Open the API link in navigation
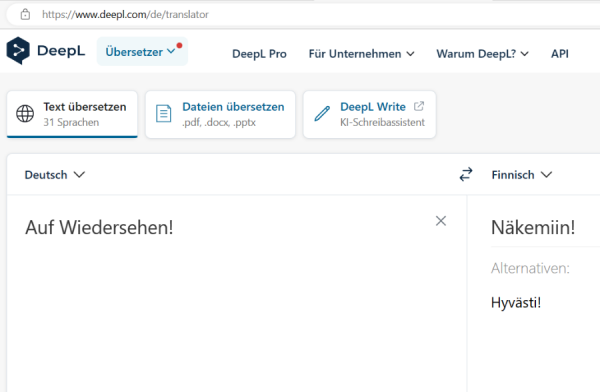 [559, 54]
